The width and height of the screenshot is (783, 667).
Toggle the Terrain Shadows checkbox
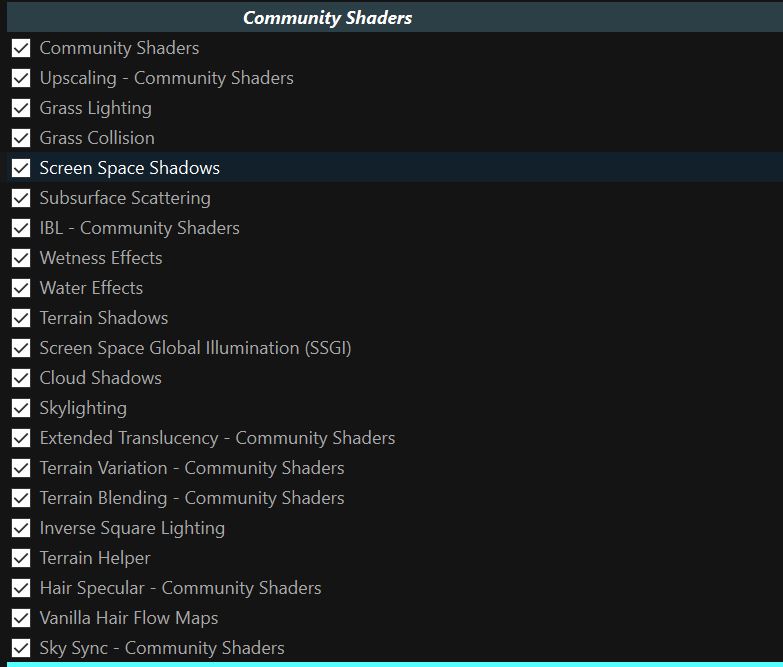coord(21,318)
